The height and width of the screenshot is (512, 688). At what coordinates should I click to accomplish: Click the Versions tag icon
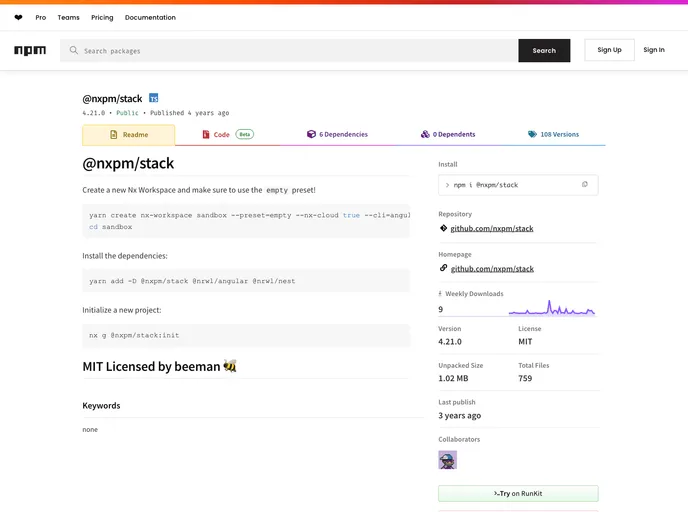532,134
